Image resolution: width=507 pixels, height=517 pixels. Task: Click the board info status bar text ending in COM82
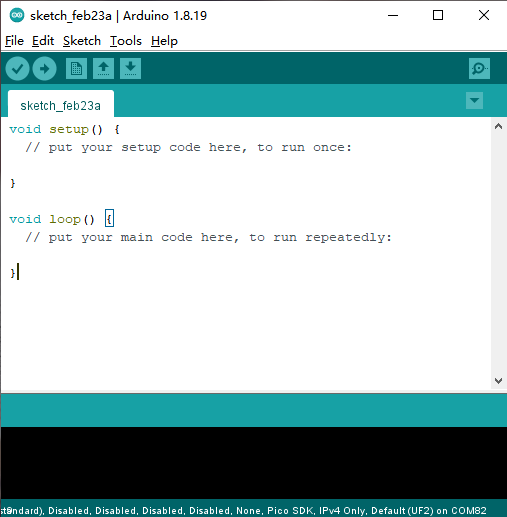(x=243, y=511)
